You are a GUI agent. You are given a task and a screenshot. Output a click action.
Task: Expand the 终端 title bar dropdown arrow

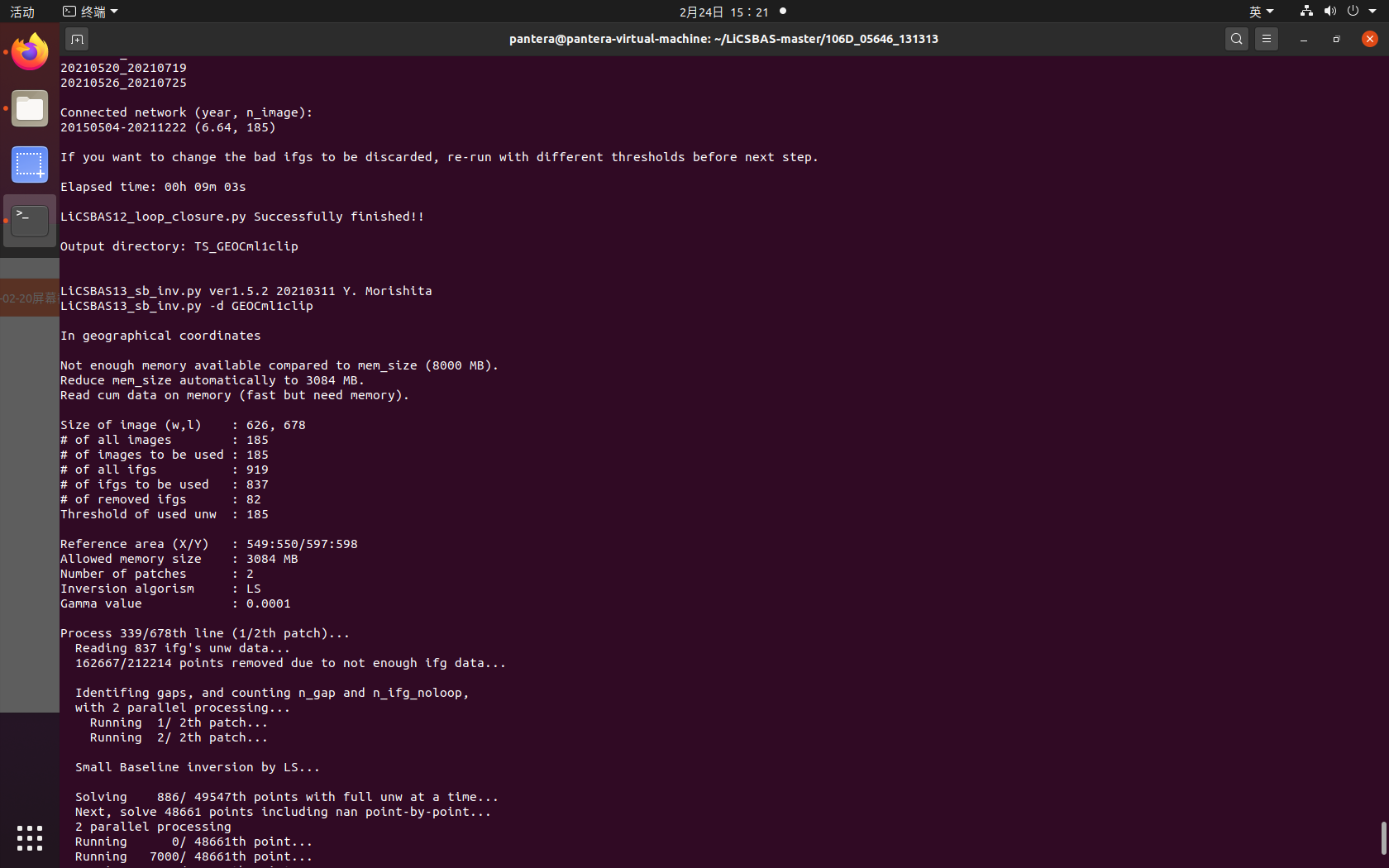114,12
